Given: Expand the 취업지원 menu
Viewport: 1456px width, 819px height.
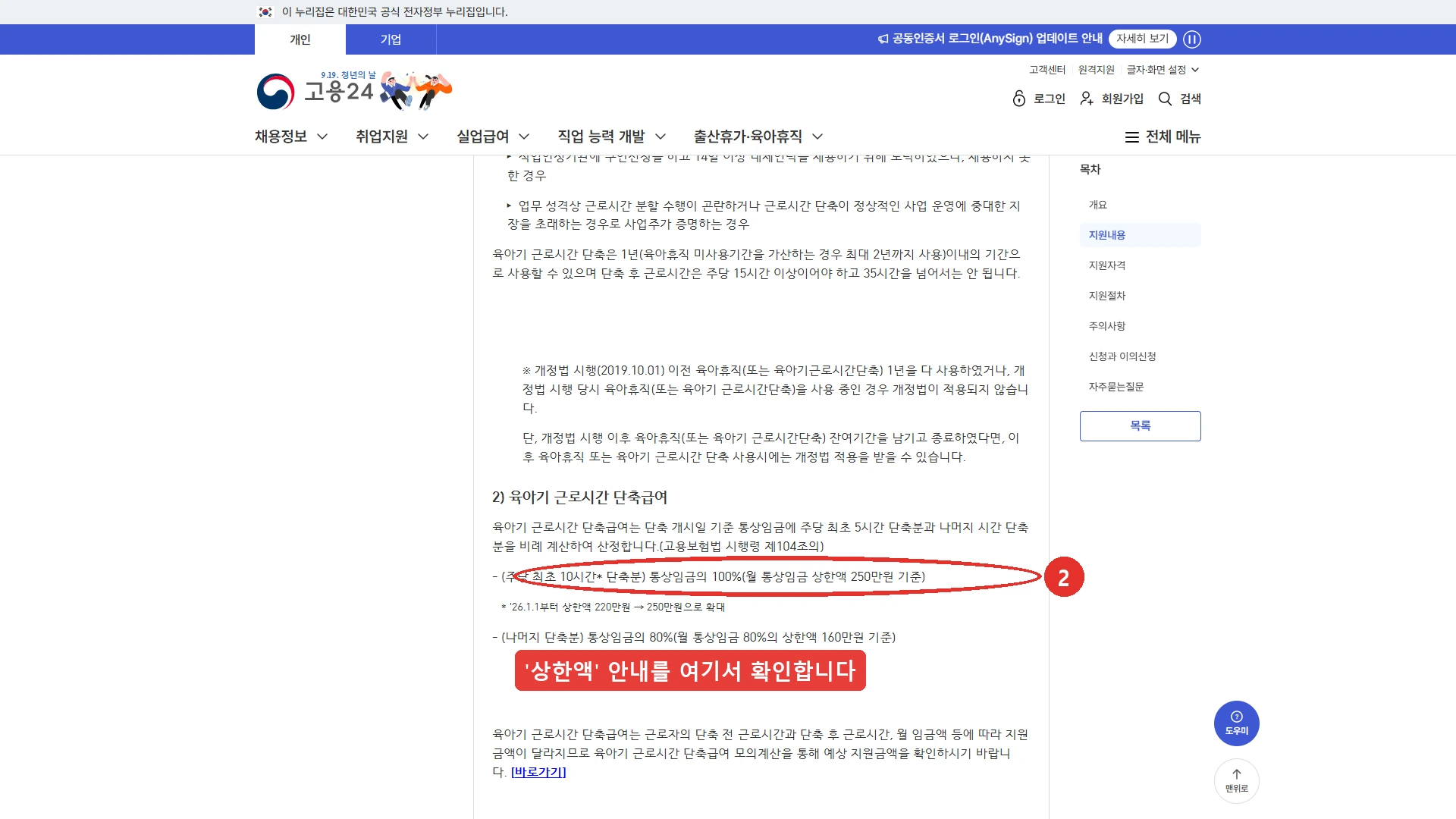Looking at the screenshot, I should [392, 136].
